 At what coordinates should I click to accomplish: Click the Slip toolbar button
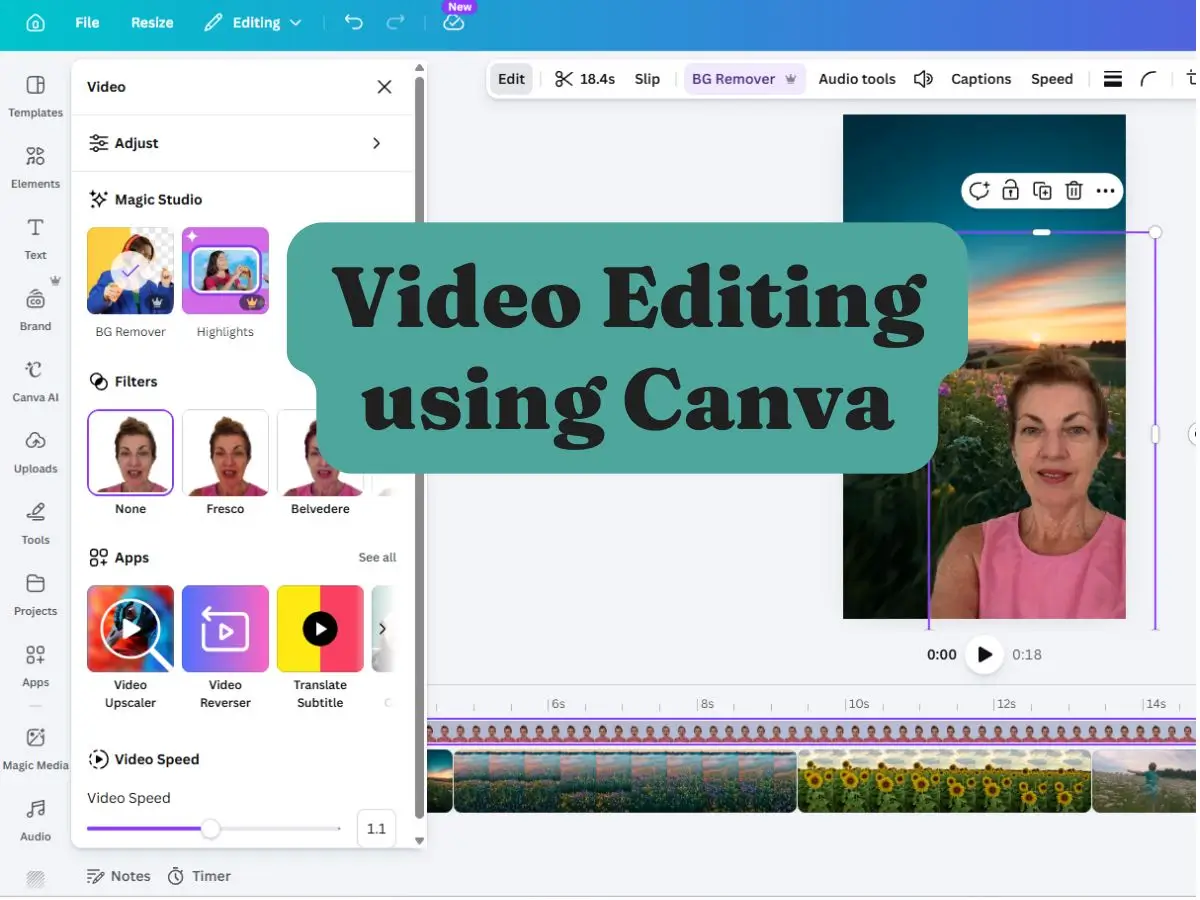(x=647, y=79)
